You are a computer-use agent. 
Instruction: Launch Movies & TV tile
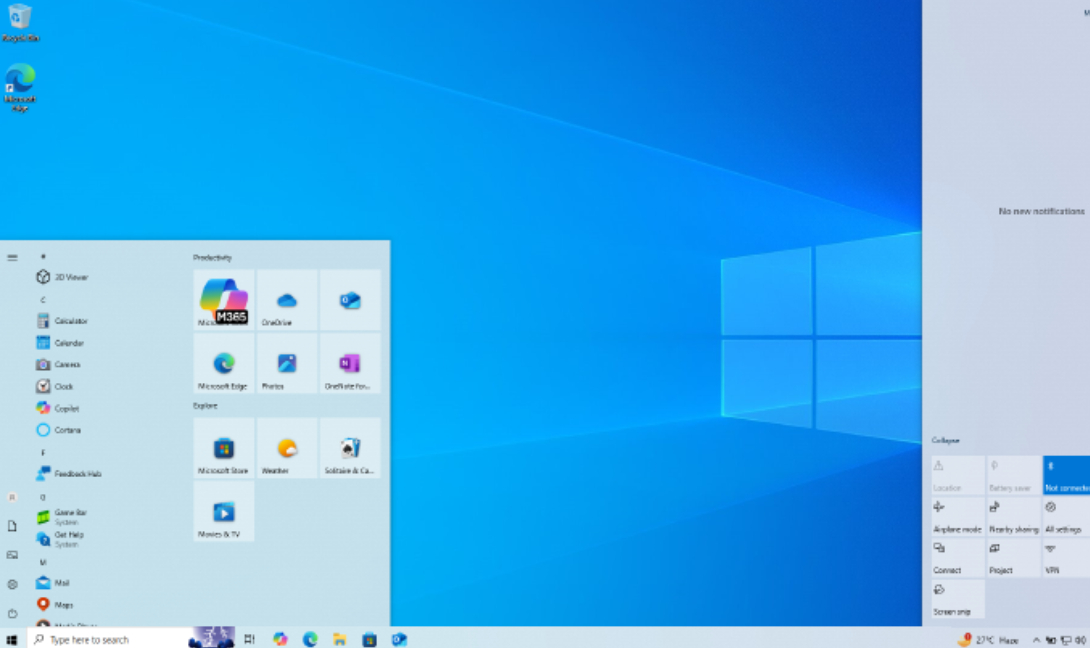point(224,513)
